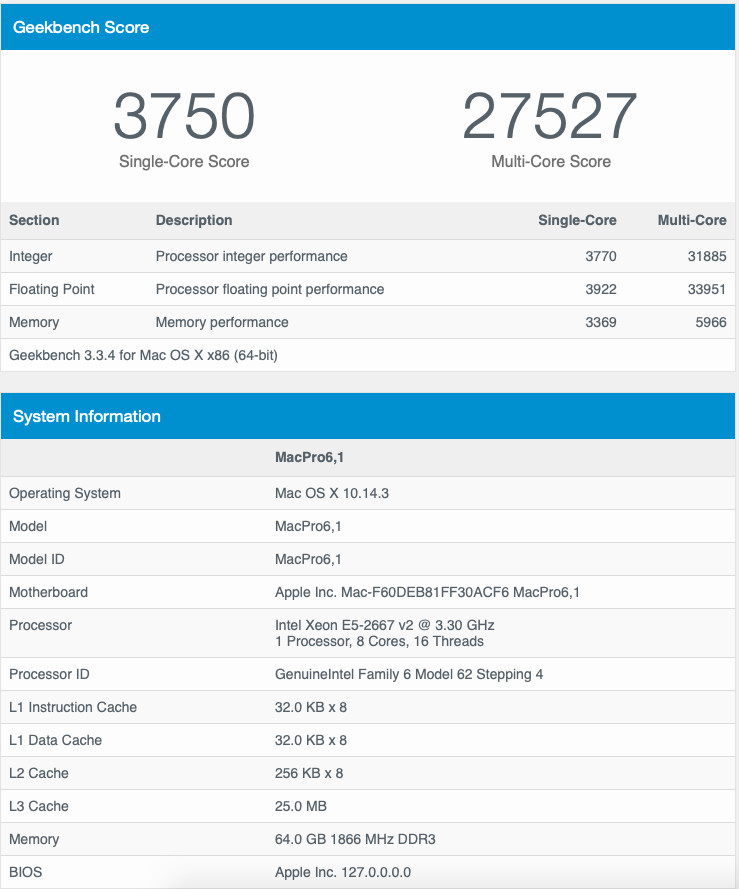Screen dimensions: 739x889
Task: Click the Multi-Core column header
Action: 692,220
